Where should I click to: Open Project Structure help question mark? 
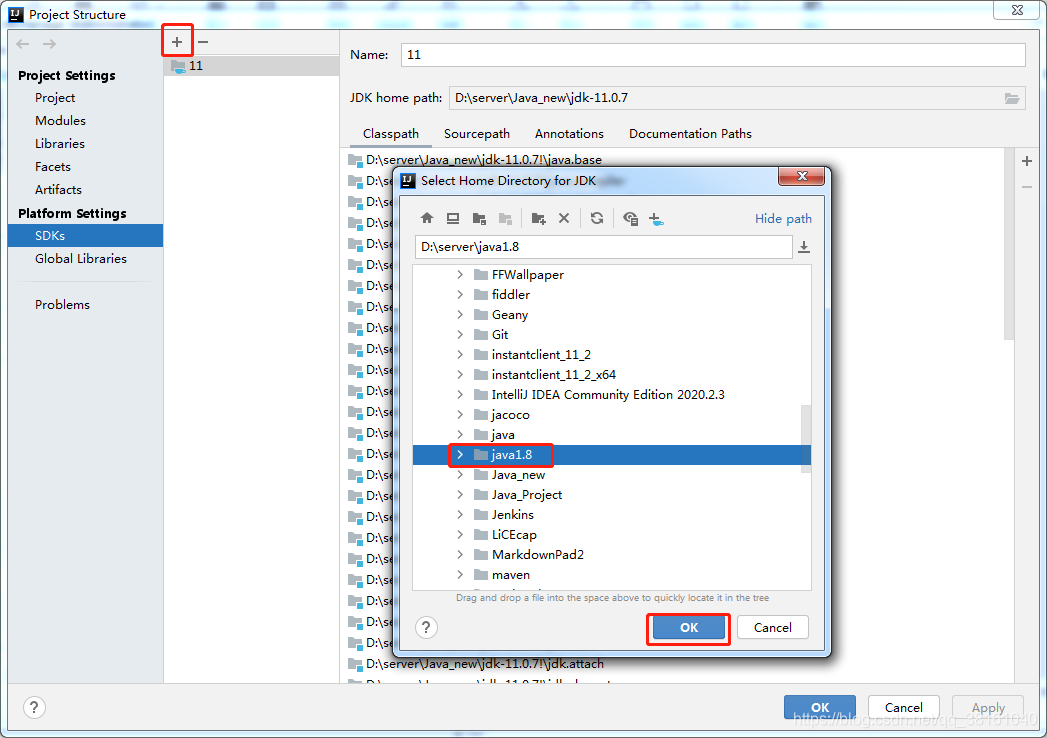point(34,707)
